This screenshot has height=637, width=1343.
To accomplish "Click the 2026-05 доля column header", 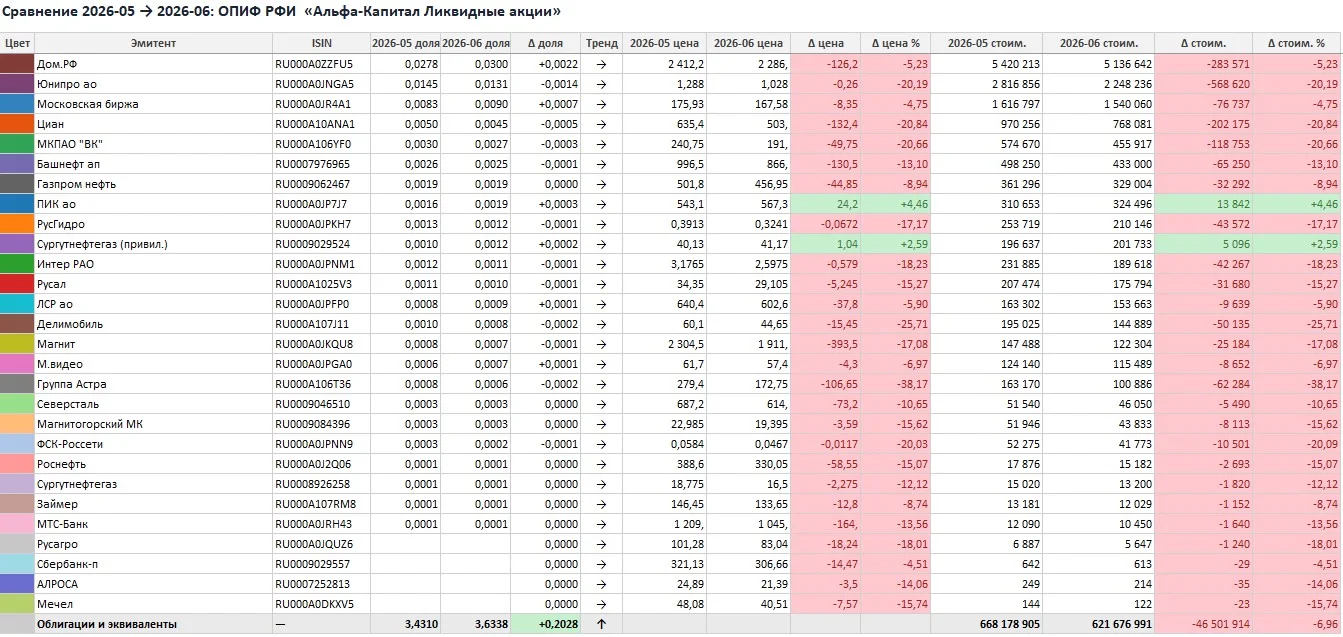I will point(405,43).
